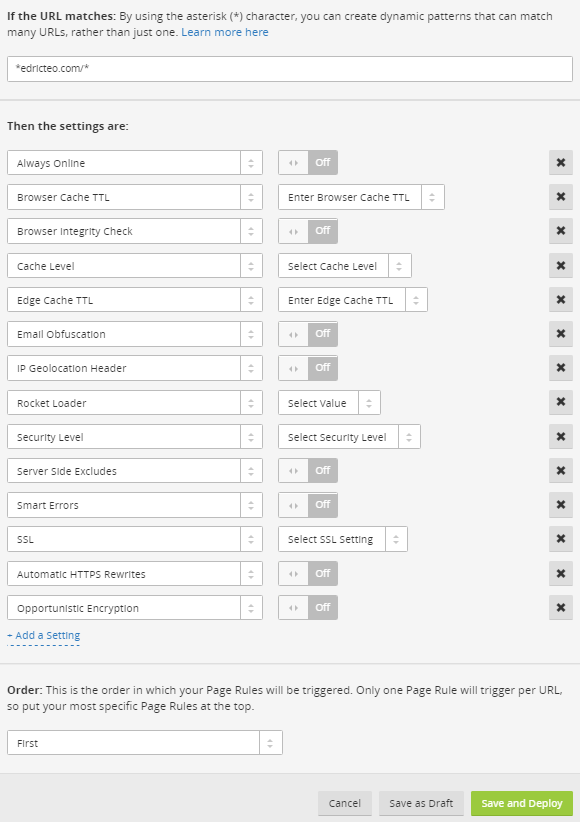Remove the Always Online setting row
Screen dimensions: 580x822
[x=561, y=163]
